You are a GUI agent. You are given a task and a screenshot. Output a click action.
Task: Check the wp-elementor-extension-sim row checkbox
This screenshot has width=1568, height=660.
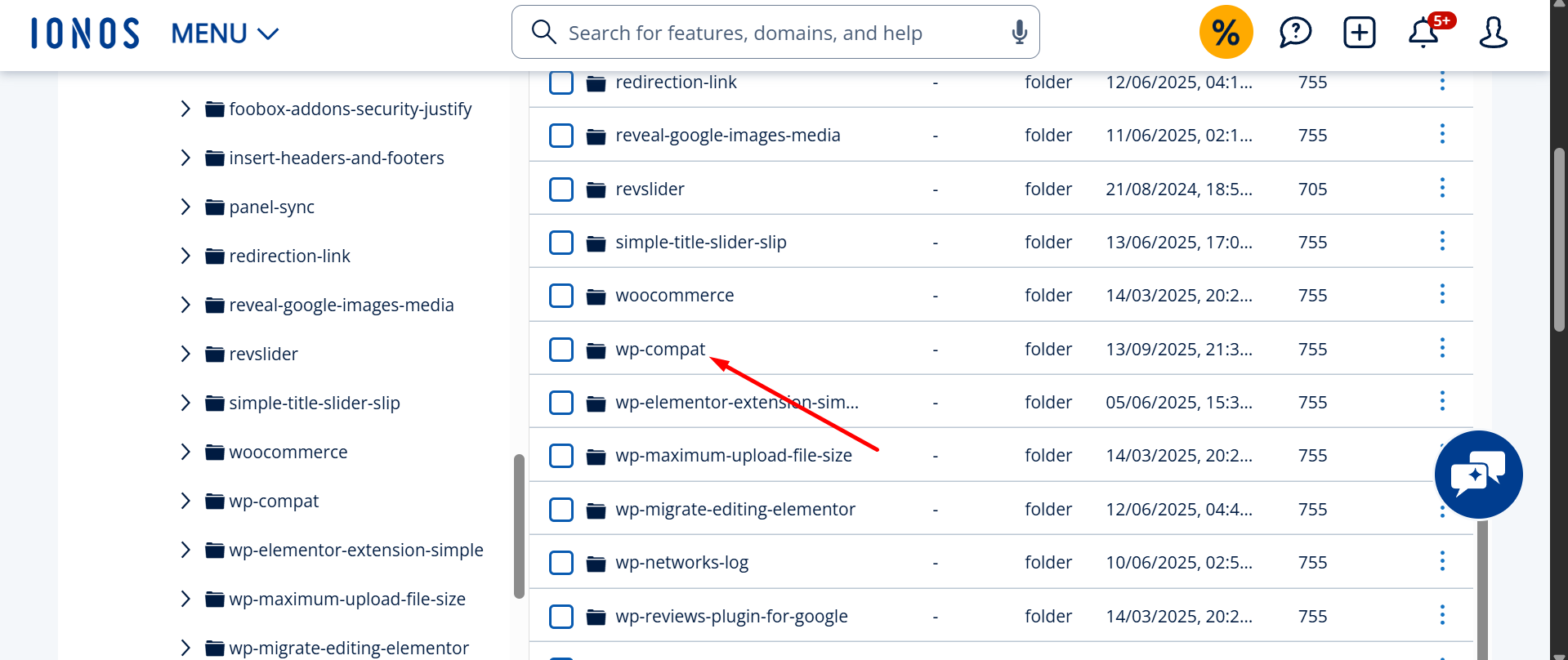[x=561, y=403]
